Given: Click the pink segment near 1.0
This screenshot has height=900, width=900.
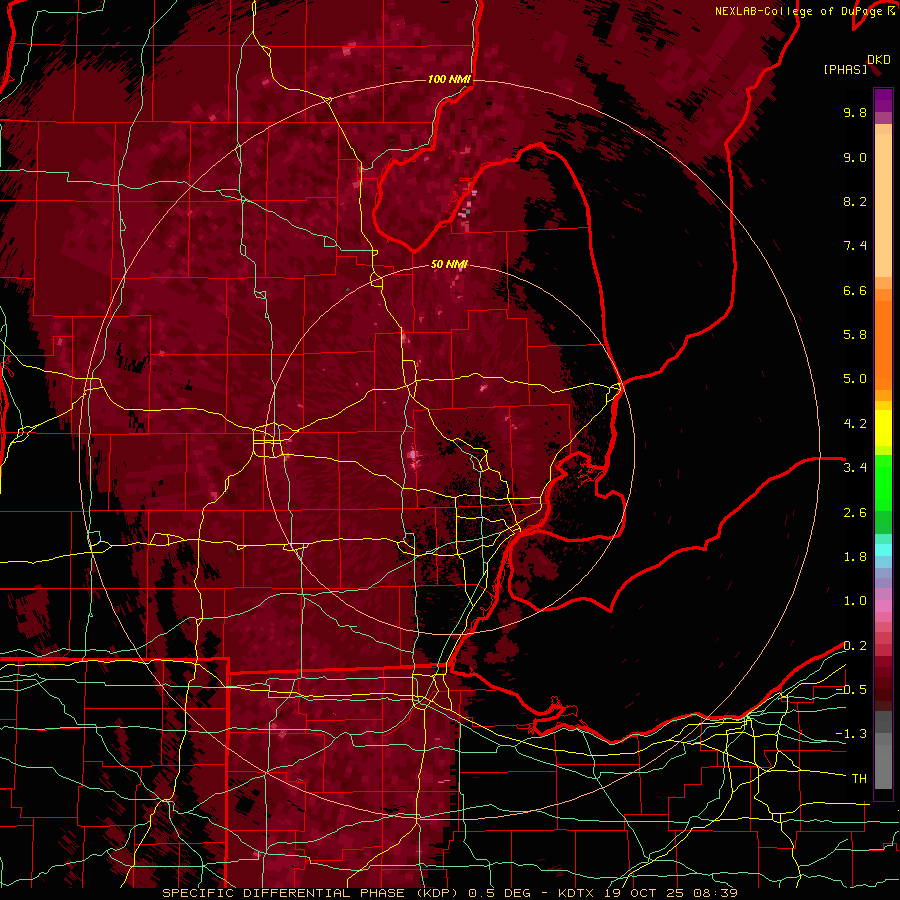Looking at the screenshot, I should pos(883,604).
